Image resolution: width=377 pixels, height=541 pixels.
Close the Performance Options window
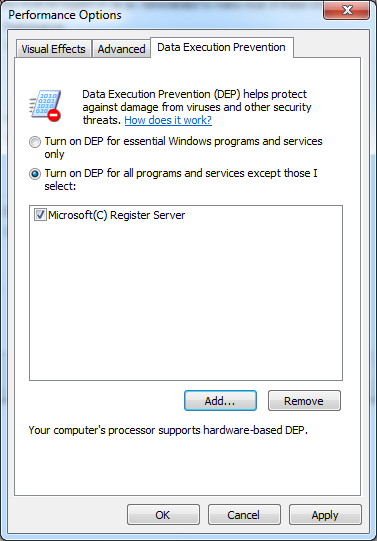point(347,10)
